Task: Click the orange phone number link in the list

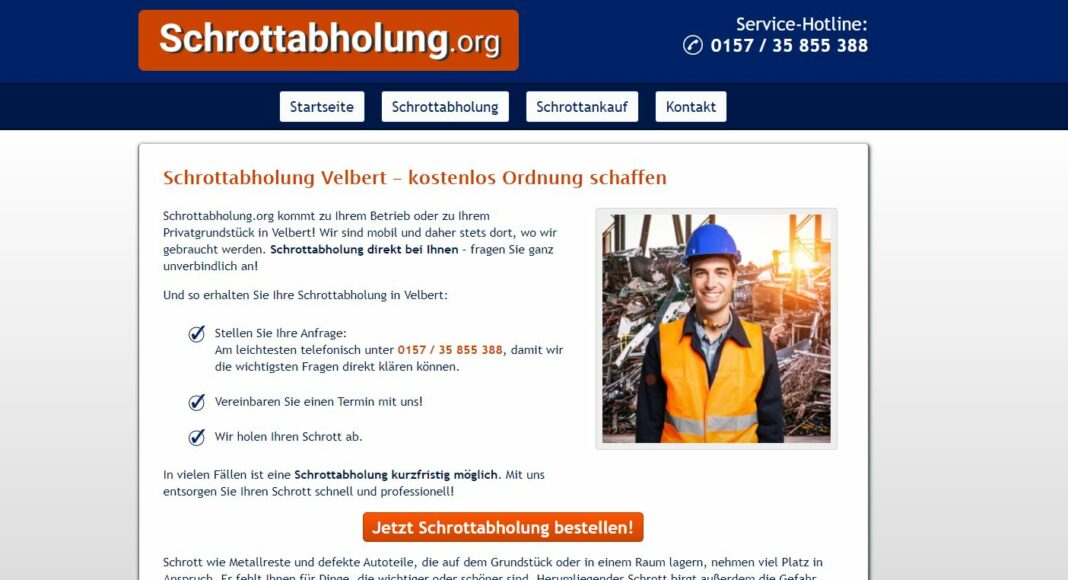Action: pos(450,350)
